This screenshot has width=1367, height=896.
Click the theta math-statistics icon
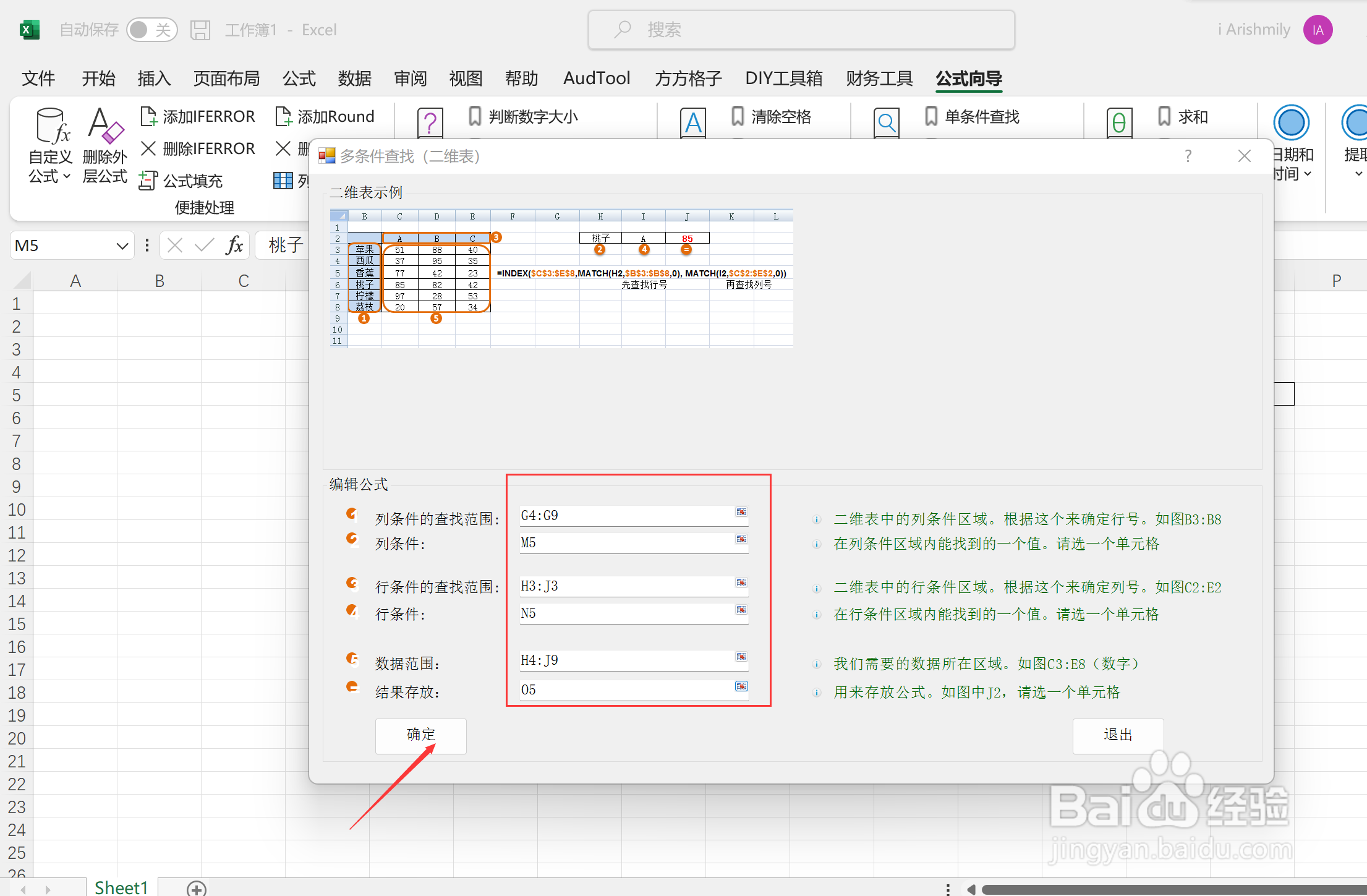point(1119,122)
